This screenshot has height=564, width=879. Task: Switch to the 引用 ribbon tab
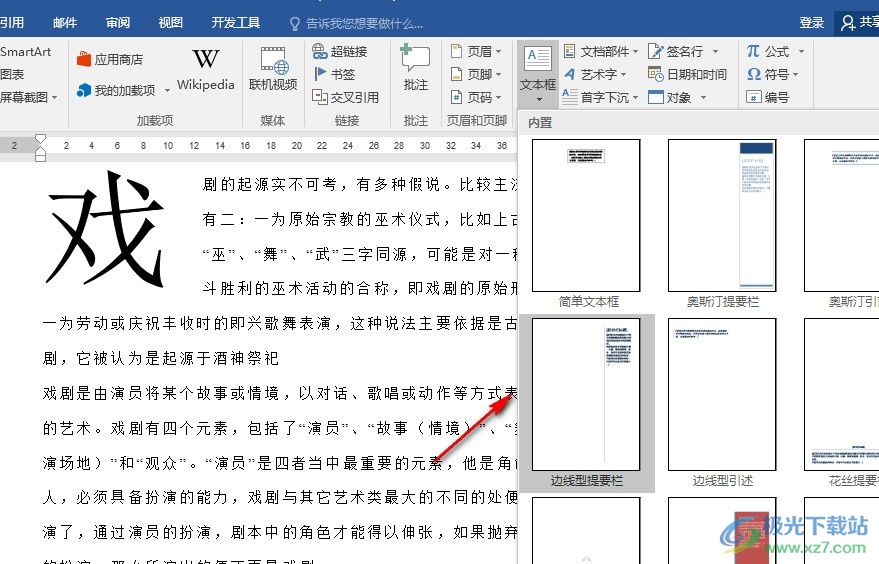click(12, 23)
